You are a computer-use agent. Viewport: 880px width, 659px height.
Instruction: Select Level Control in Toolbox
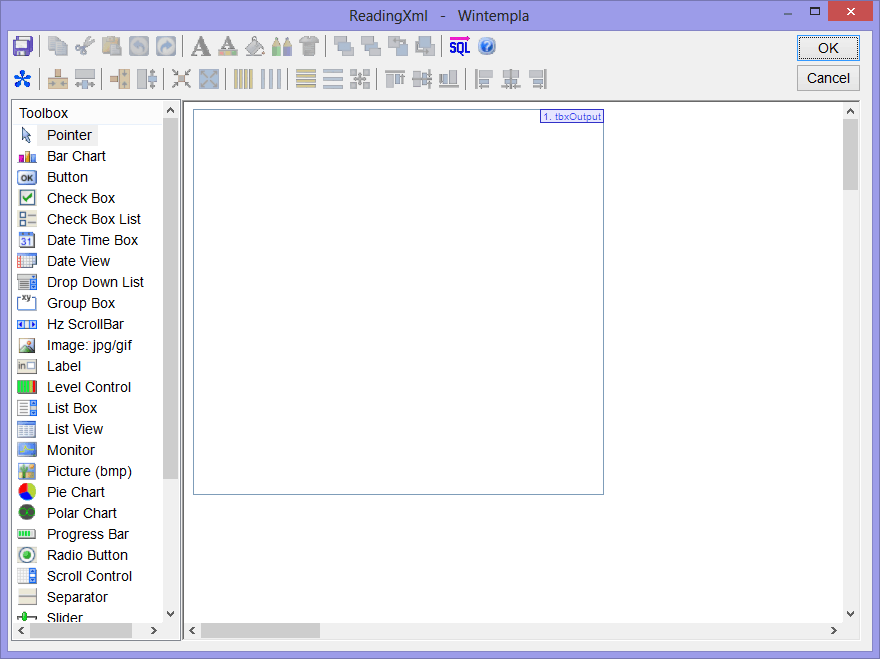89,387
